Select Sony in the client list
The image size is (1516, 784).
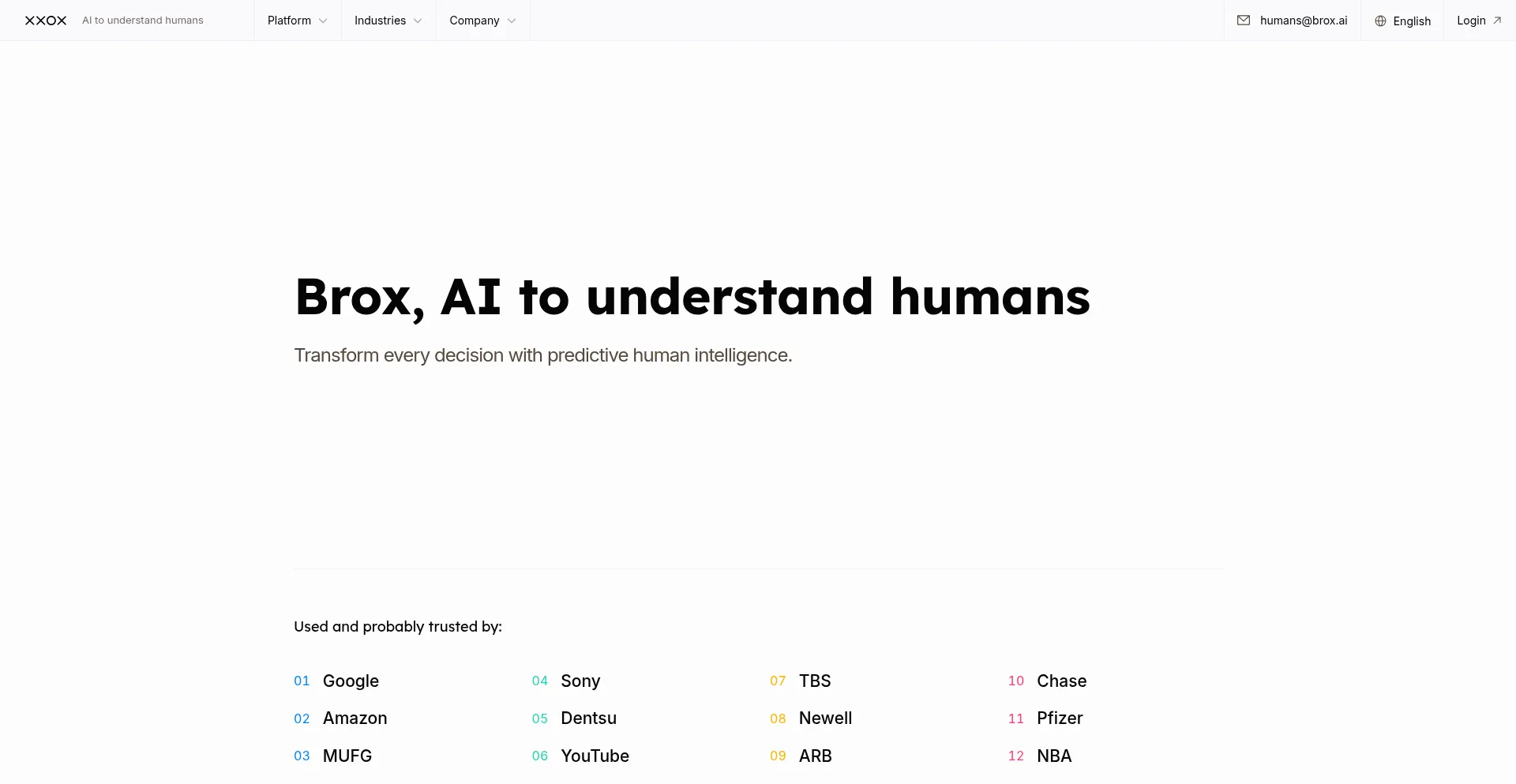(580, 681)
